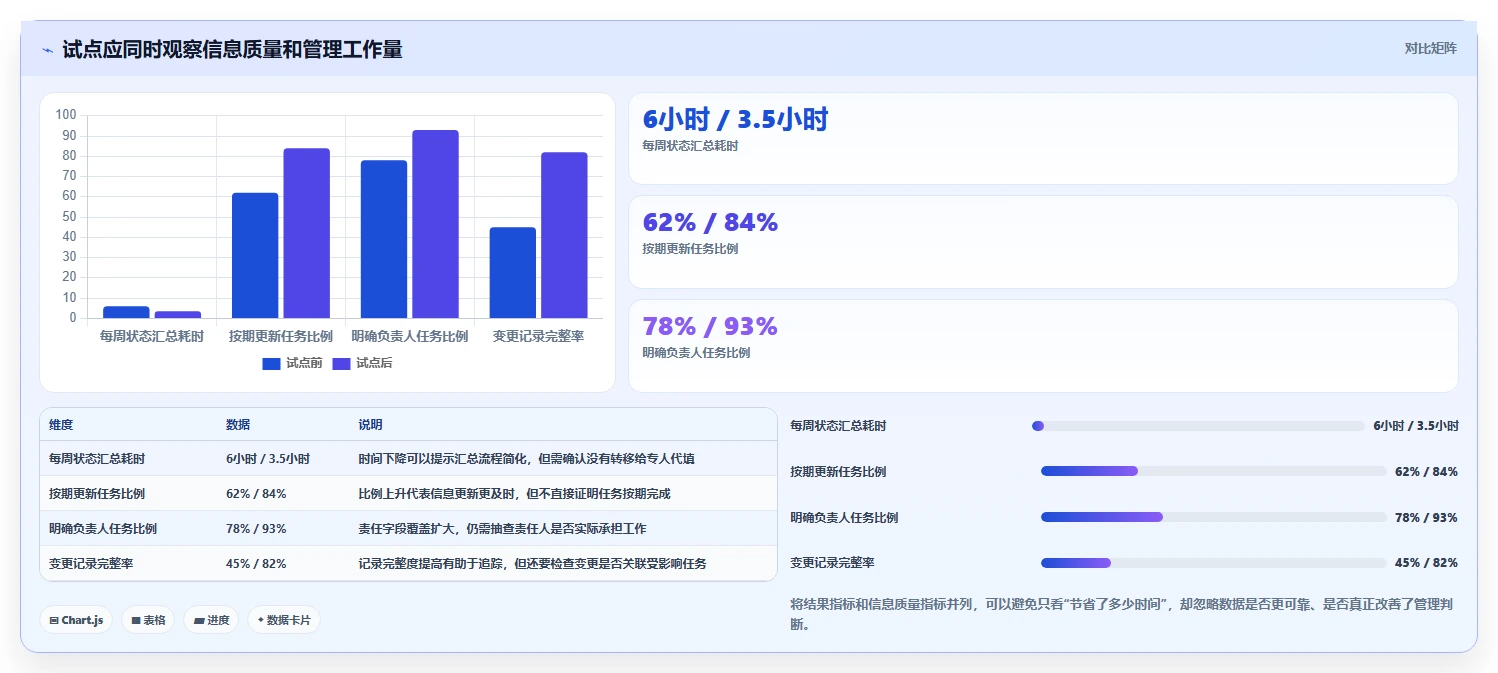This screenshot has height=673, width=1498.
Task: Click the 数据卡片 tag chip
Action: [x=284, y=620]
